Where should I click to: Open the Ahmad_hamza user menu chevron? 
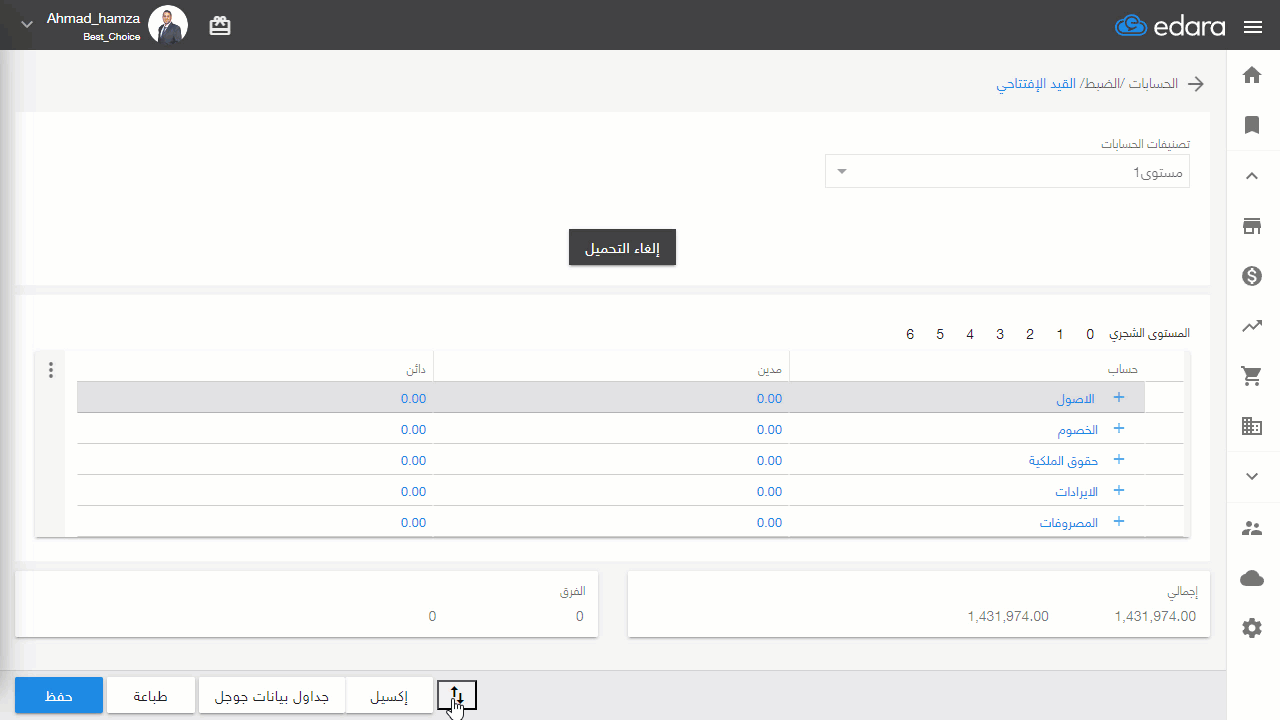27,24
